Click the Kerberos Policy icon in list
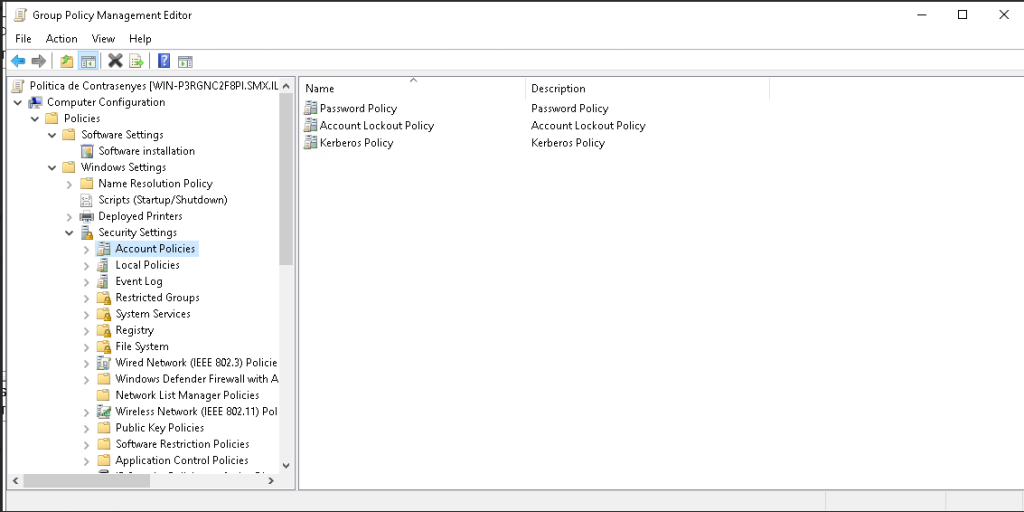This screenshot has height=512, width=1024. [x=311, y=143]
